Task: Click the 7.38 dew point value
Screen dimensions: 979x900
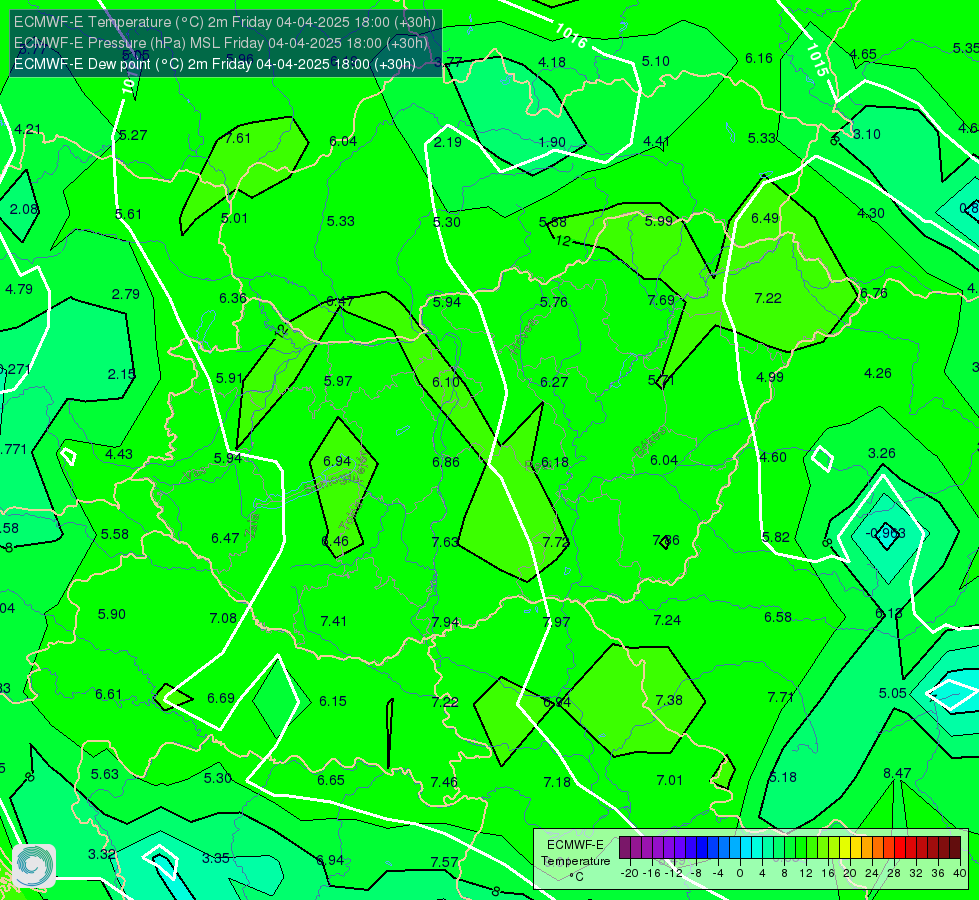Action: point(669,700)
